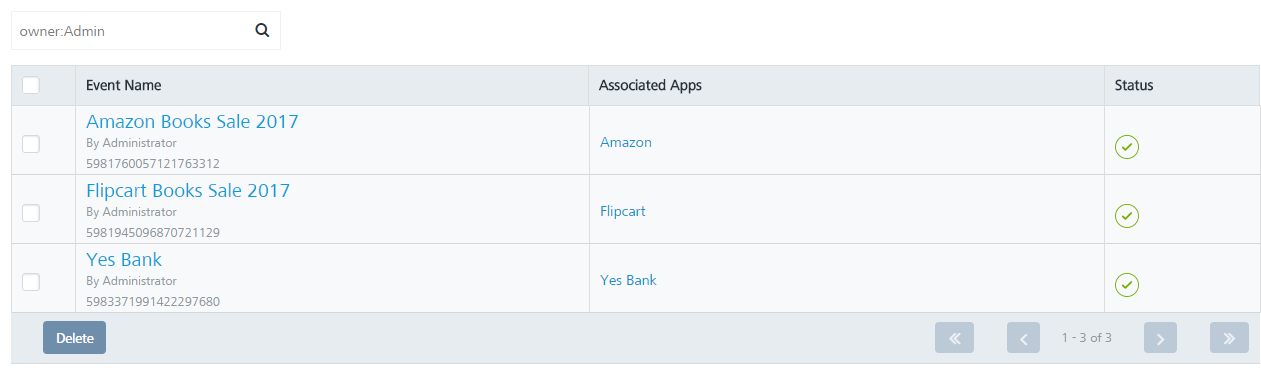This screenshot has width=1261, height=371.
Task: Click the search magnifier icon
Action: click(x=262, y=30)
